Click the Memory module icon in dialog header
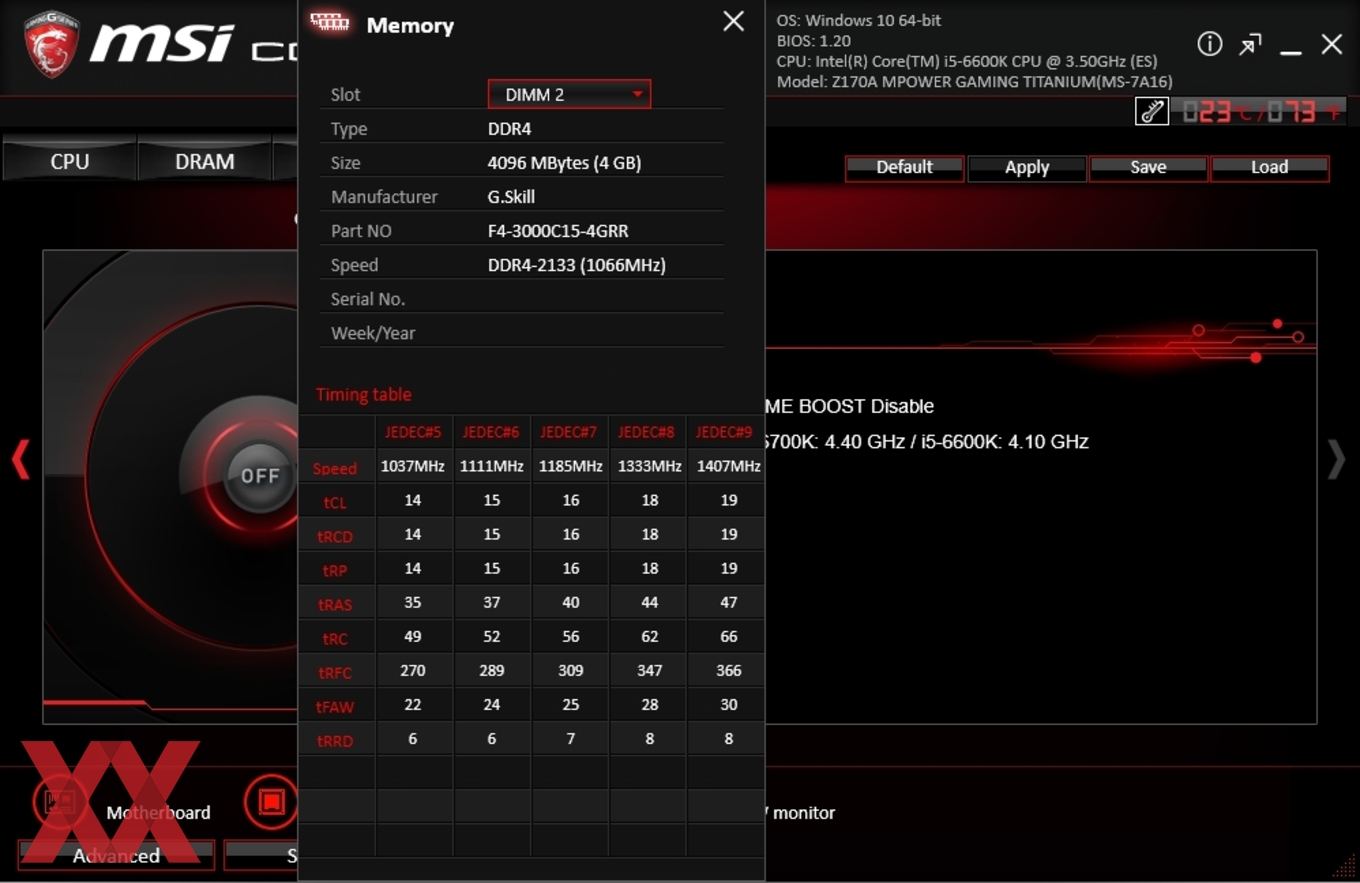Image resolution: width=1360 pixels, height=883 pixels. (330, 22)
